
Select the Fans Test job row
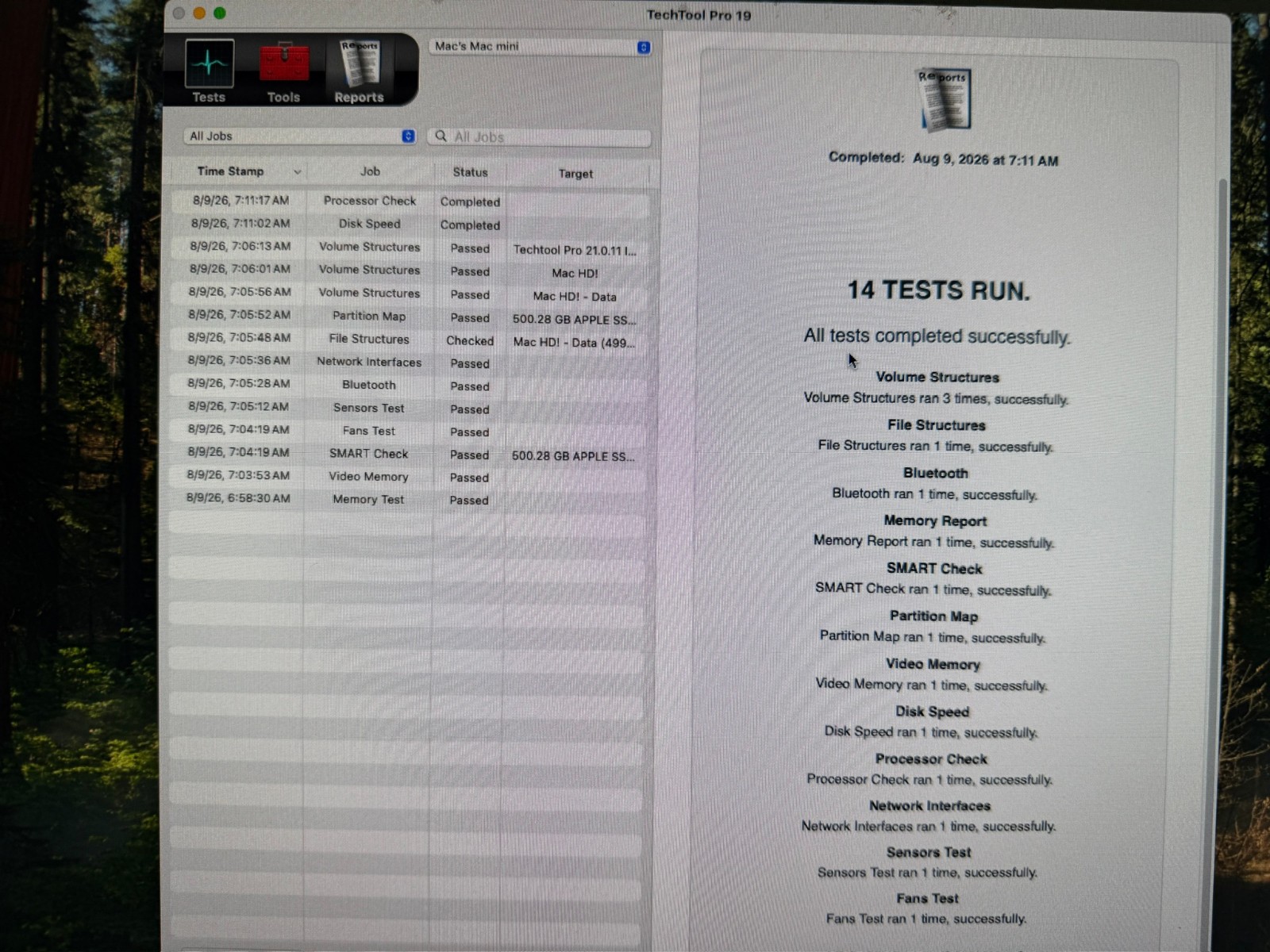coord(410,432)
